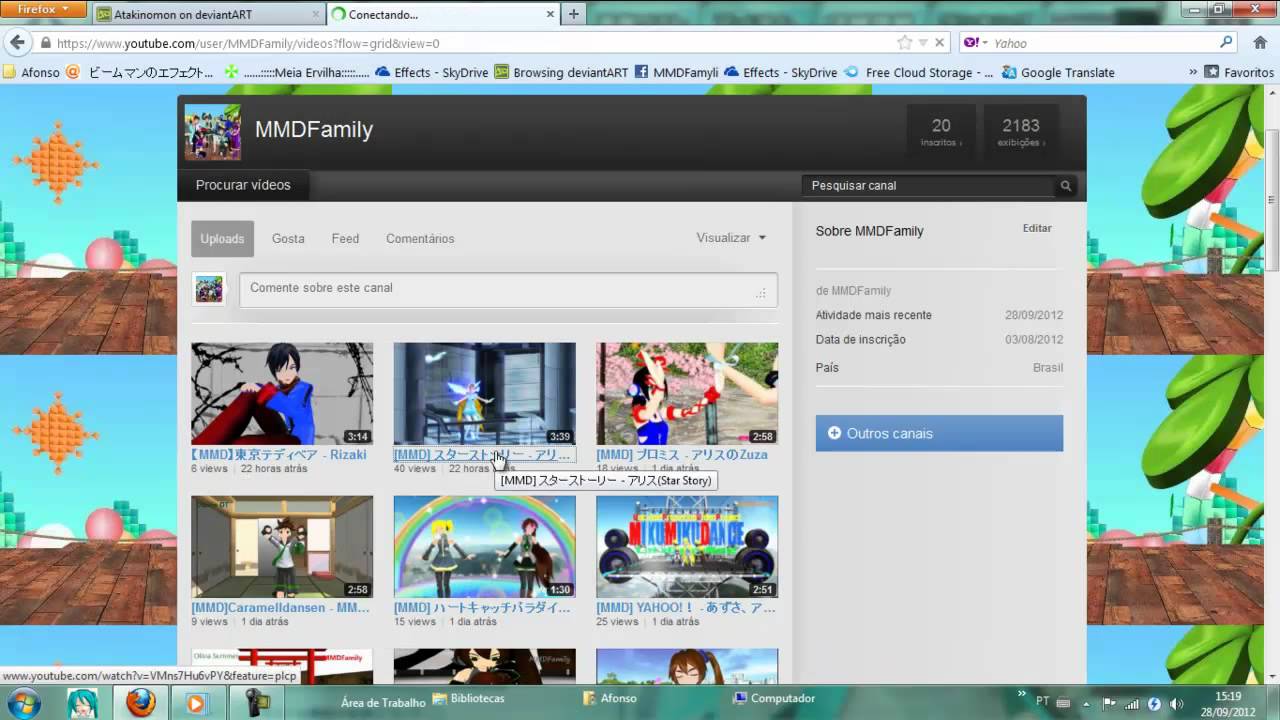The height and width of the screenshot is (720, 1280).
Task: Click the small avatar beside the comment box
Action: [x=209, y=289]
